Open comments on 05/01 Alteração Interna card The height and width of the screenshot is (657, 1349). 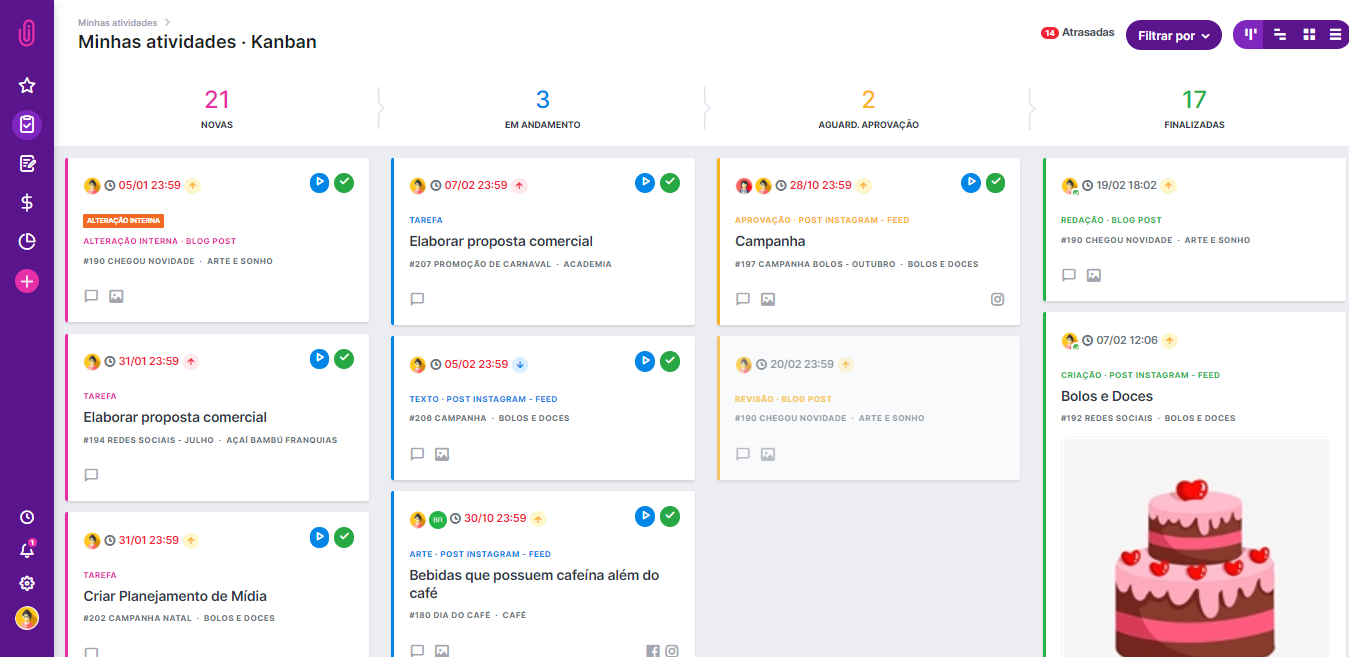[91, 296]
